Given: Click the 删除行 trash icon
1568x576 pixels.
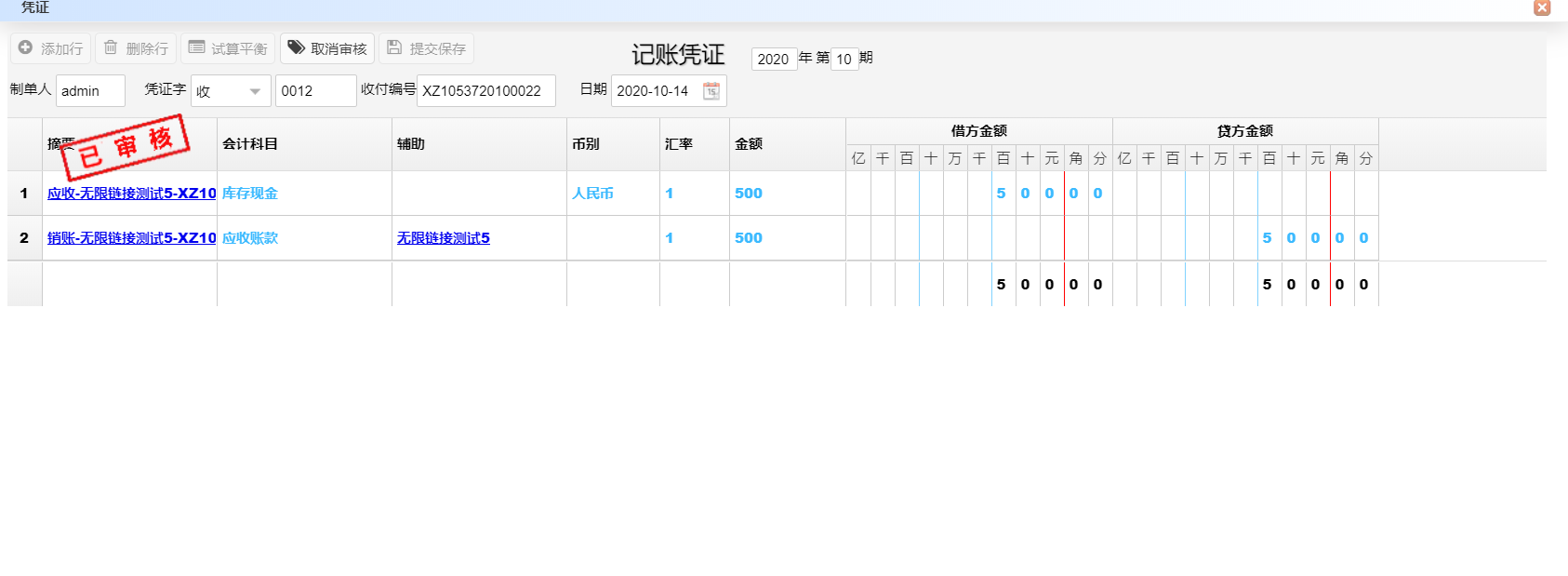Looking at the screenshot, I should [x=111, y=47].
